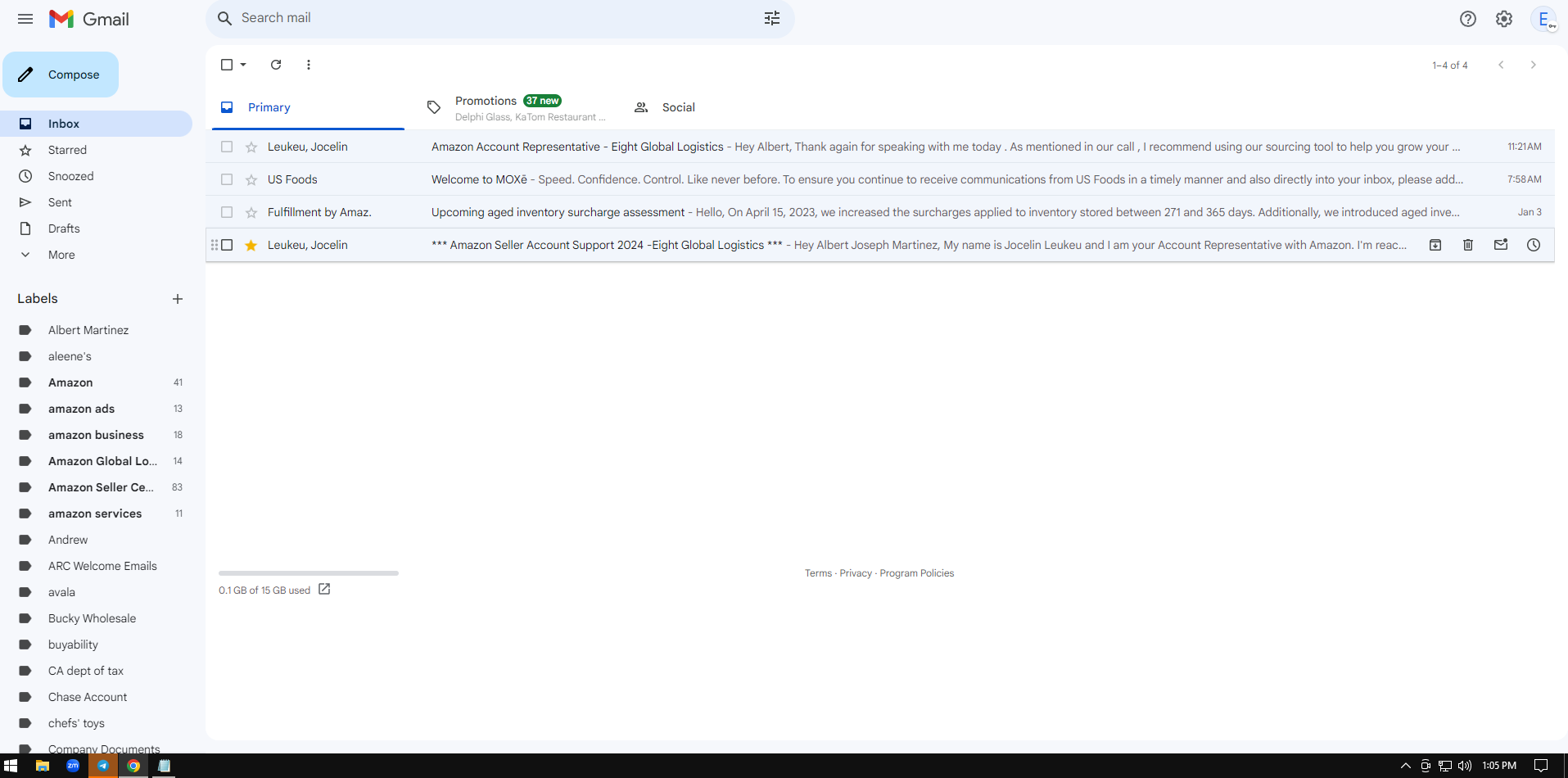The width and height of the screenshot is (1568, 778).
Task: Open Notepad from taskbar
Action: pyautogui.click(x=164, y=766)
